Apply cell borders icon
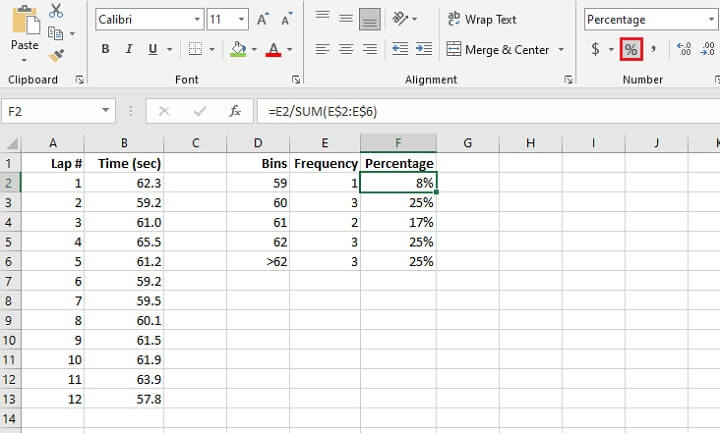This screenshot has width=720, height=433. click(x=195, y=49)
